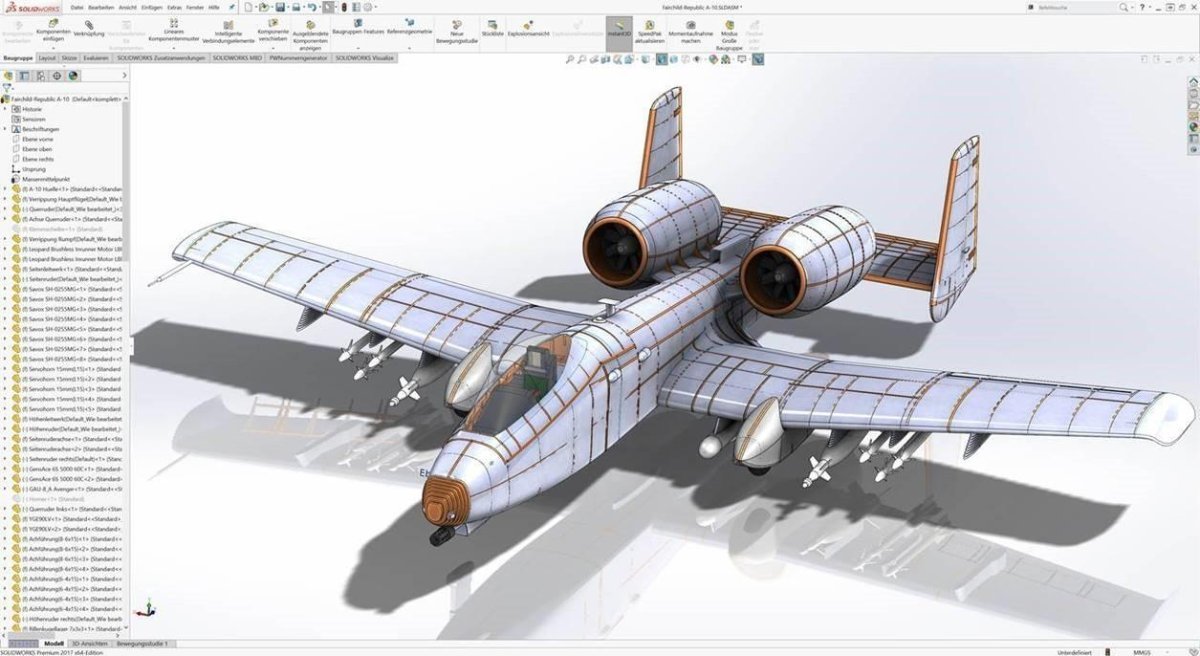Open the ConfigurationManager panel tab
The width and height of the screenshot is (1200, 656).
[41, 75]
